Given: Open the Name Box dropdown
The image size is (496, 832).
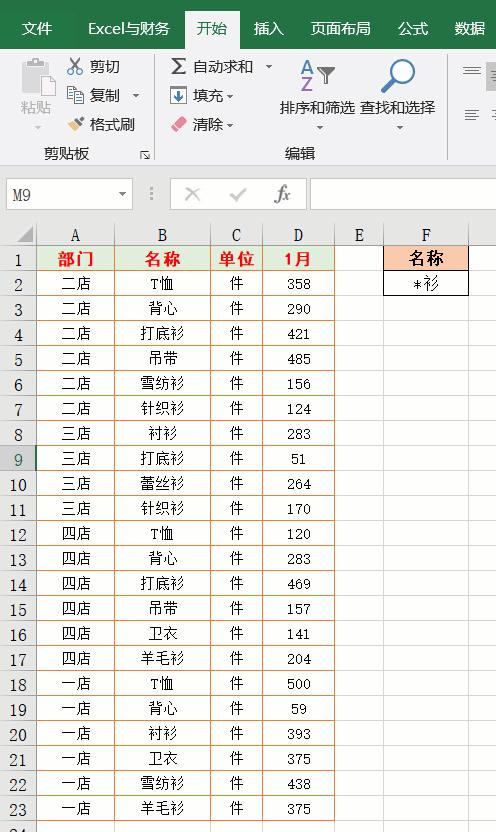Looking at the screenshot, I should tap(123, 194).
